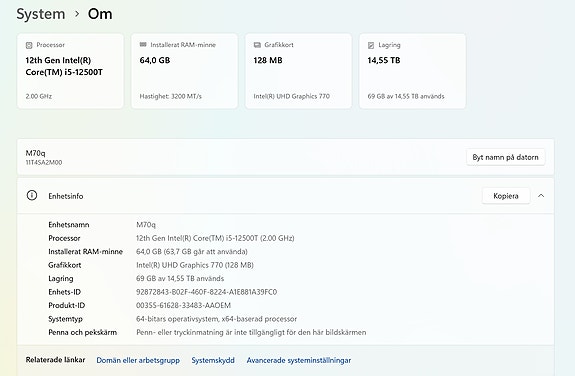The height and width of the screenshot is (376, 575).
Task: Click the Relaterade länkar label
Action: coord(55,360)
